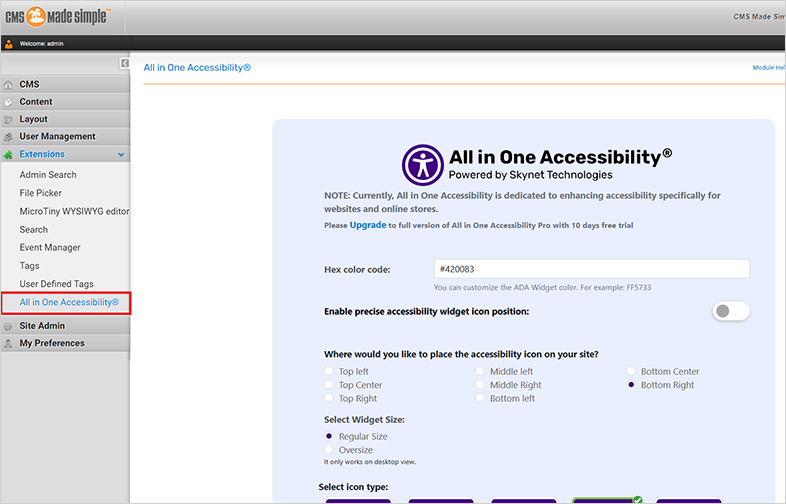Image resolution: width=786 pixels, height=504 pixels.
Task: Click the Layout menu icon
Action: pos(8,119)
